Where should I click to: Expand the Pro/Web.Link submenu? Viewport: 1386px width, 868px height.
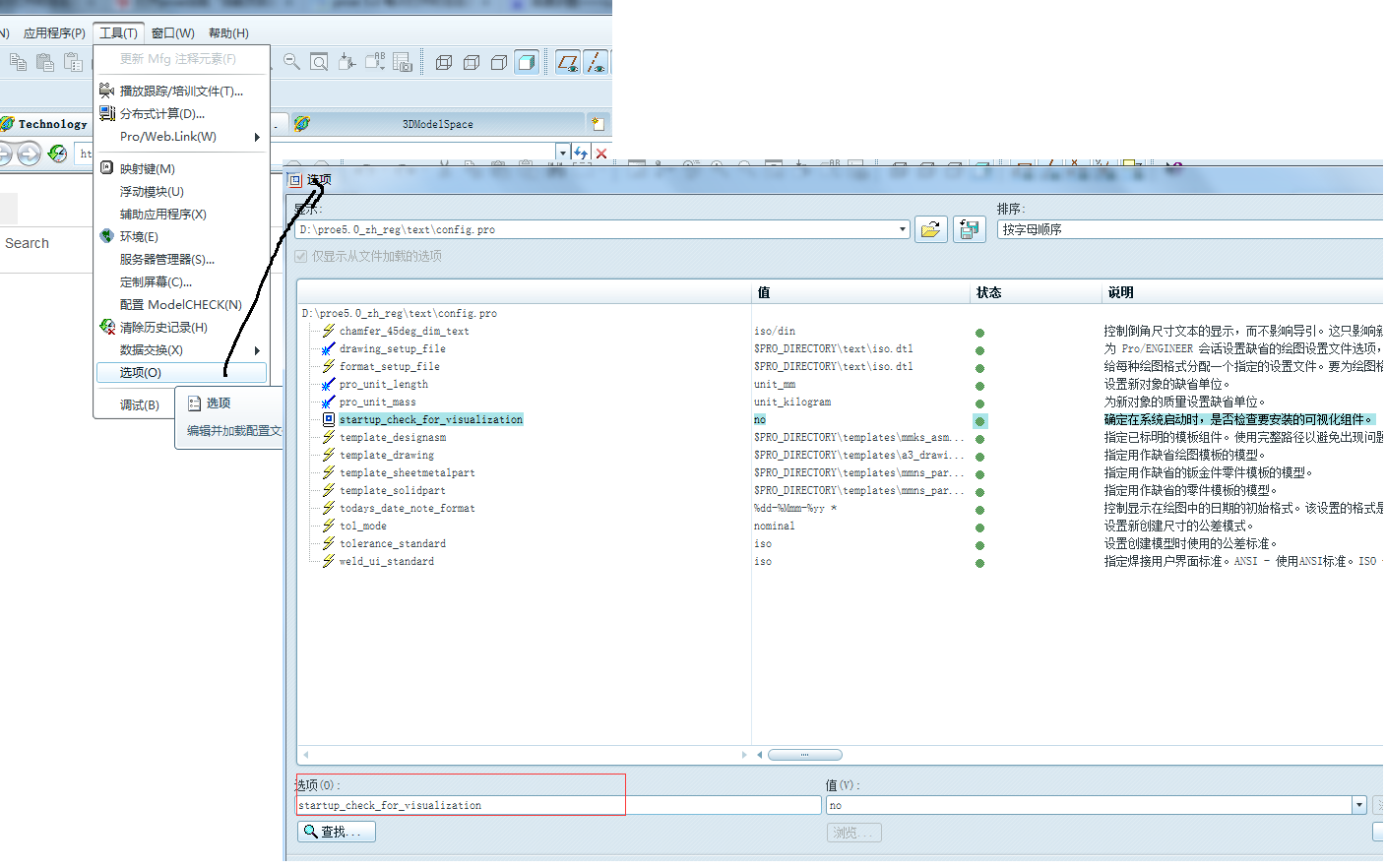(x=257, y=137)
